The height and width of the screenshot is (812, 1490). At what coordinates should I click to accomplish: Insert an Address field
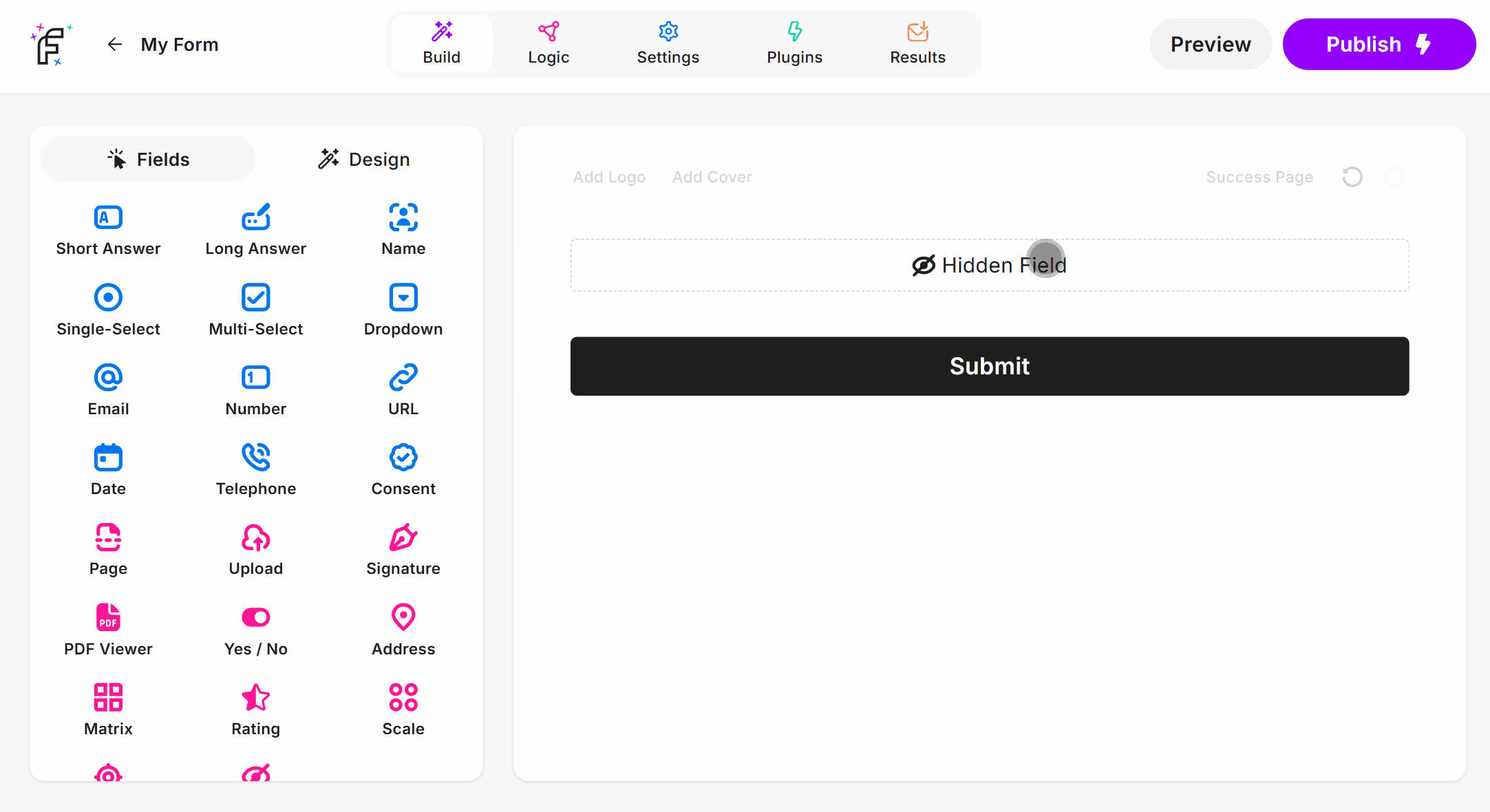(403, 631)
